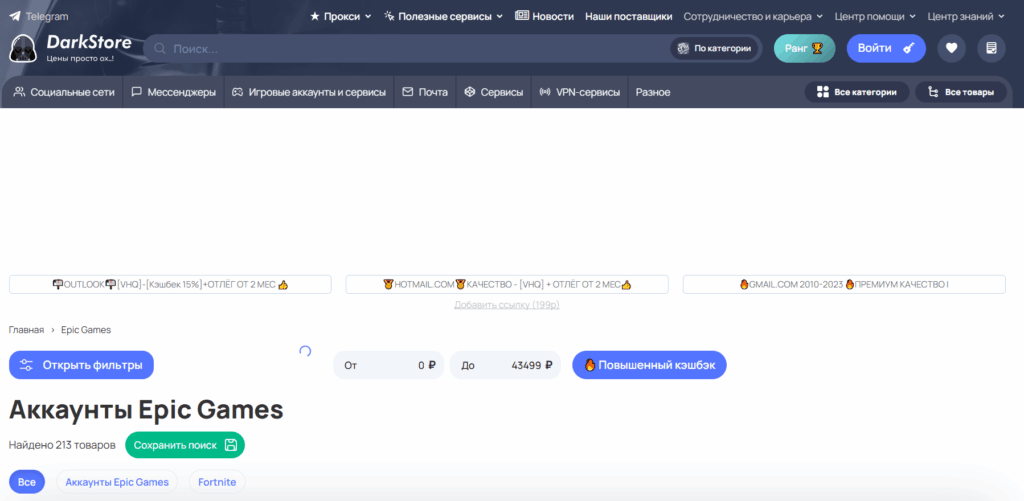1024x501 pixels.
Task: Open the Разное category
Action: (653, 93)
